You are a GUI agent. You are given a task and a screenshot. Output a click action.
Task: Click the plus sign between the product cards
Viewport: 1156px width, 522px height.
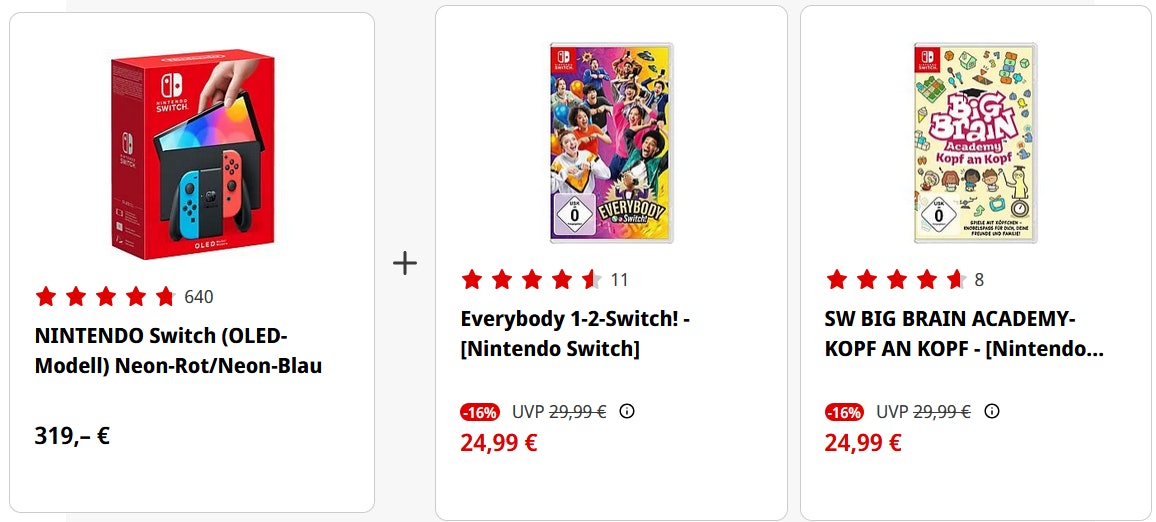[x=405, y=264]
